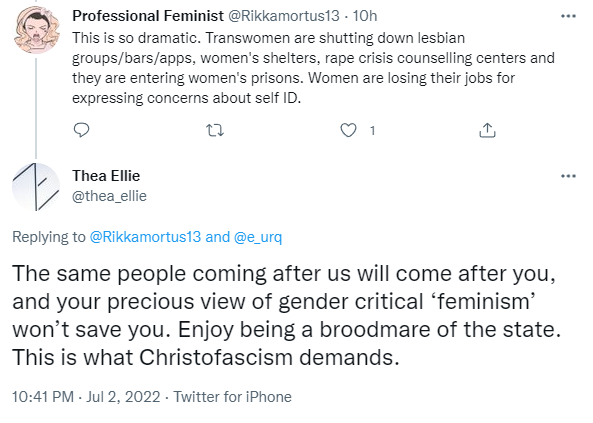Select the Christofascism reply tweet text
This screenshot has height=423, width=593.
point(286,315)
